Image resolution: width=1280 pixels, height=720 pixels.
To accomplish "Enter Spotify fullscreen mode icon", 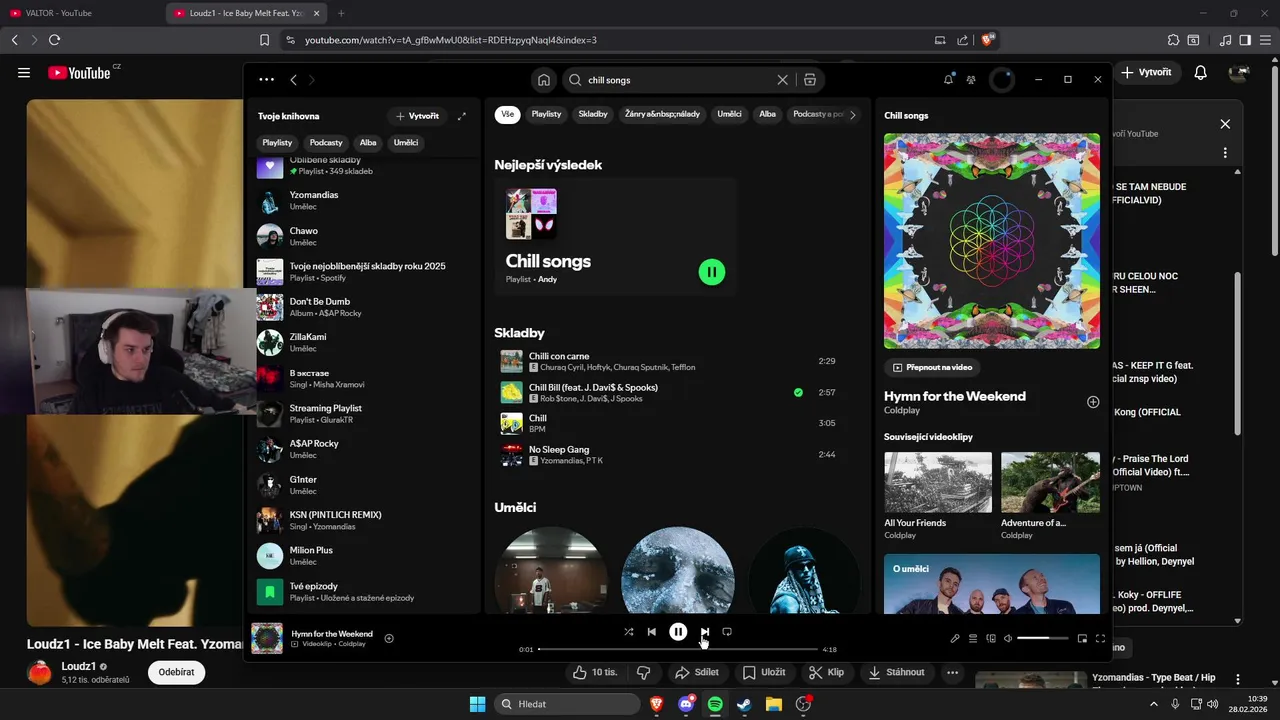I will tap(1101, 639).
